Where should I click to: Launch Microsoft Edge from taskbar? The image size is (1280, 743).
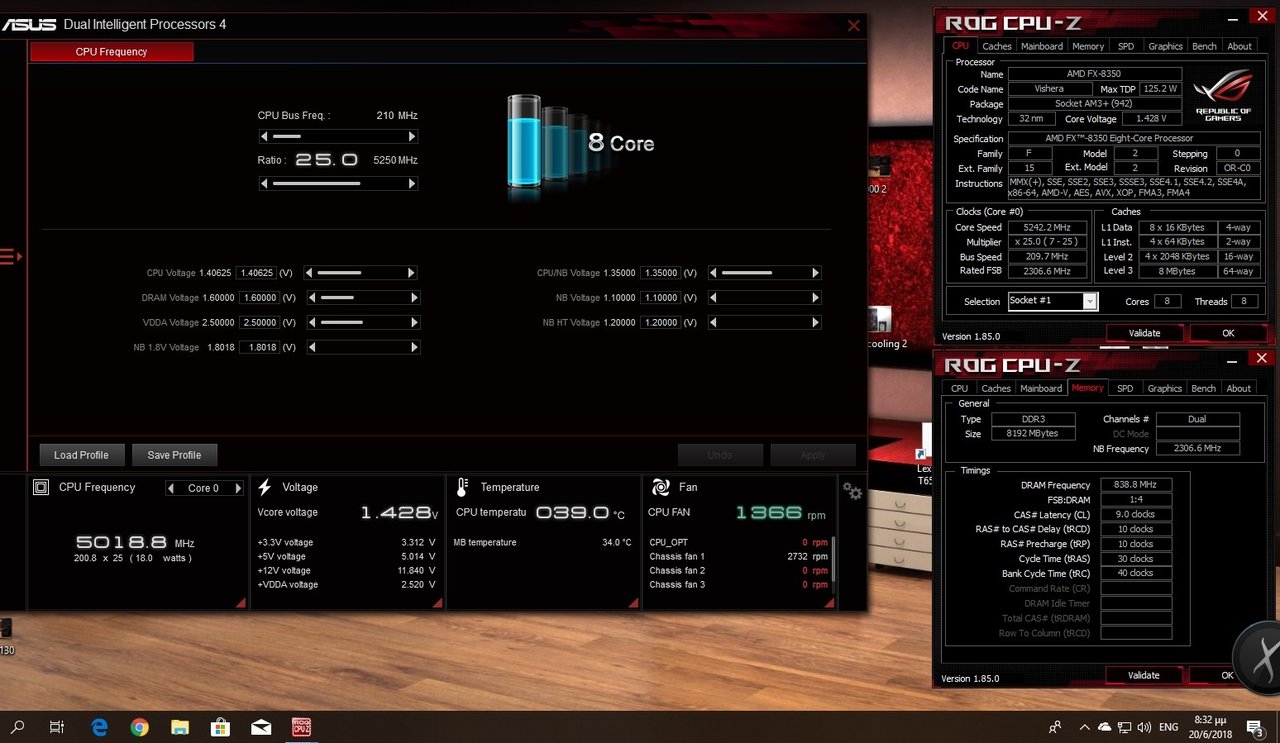pyautogui.click(x=99, y=727)
